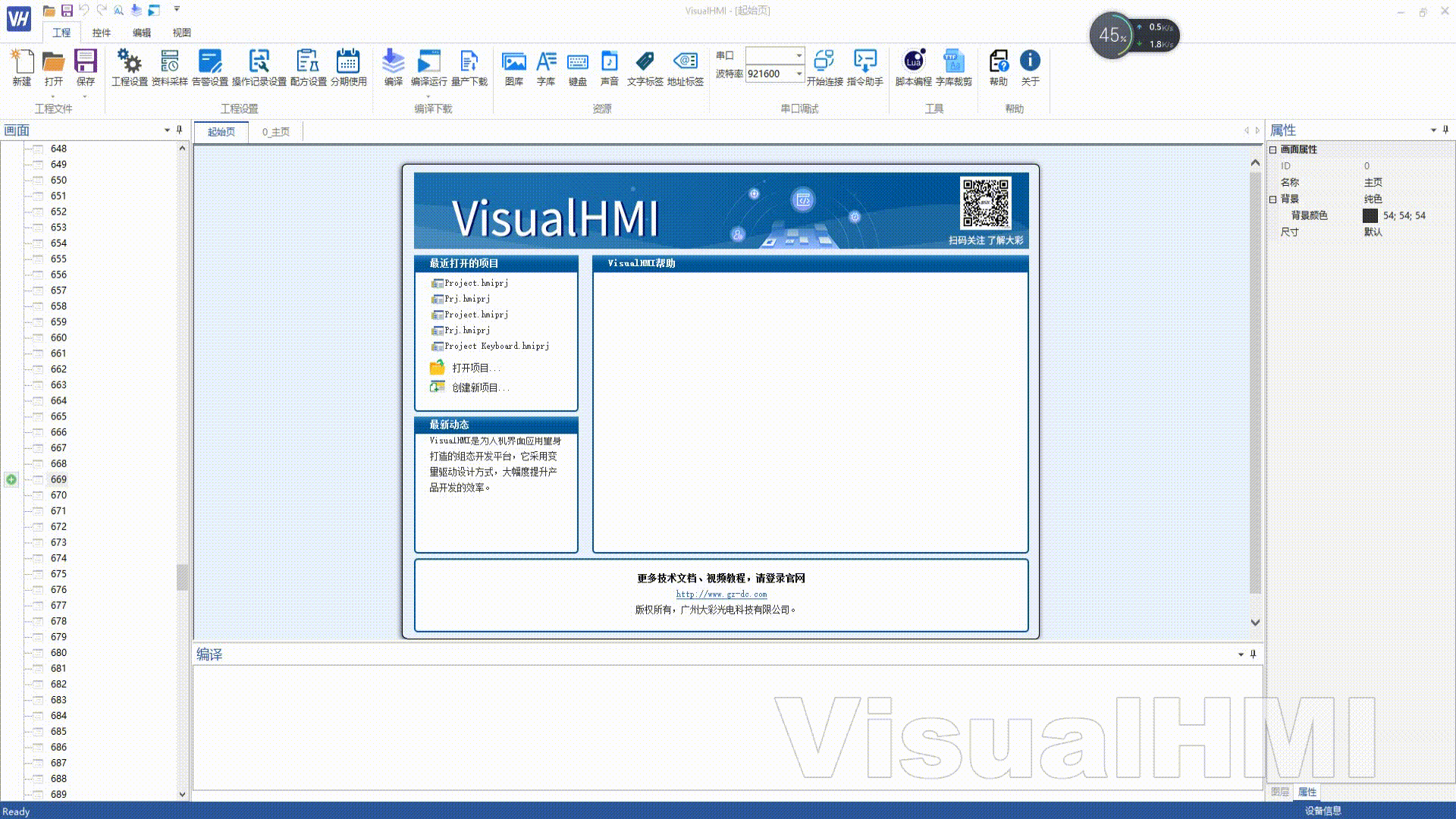The image size is (1456, 819).
Task: Click quick access undo arrow
Action: pos(84,10)
